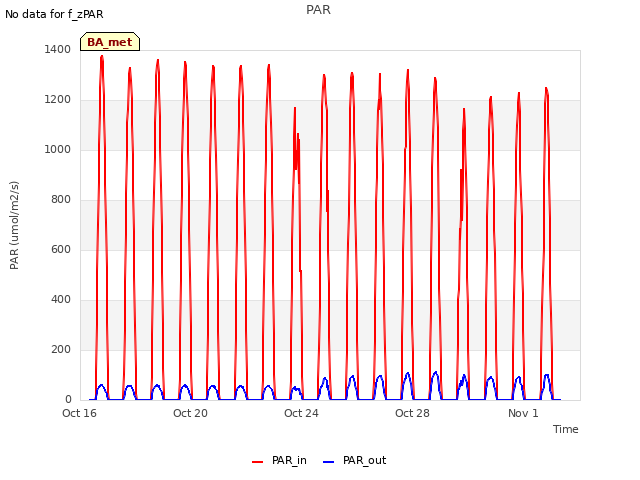Viewport: 640px width, 480px height.
Task: Toggle the PAR_out legend entry
Action: tap(355, 461)
